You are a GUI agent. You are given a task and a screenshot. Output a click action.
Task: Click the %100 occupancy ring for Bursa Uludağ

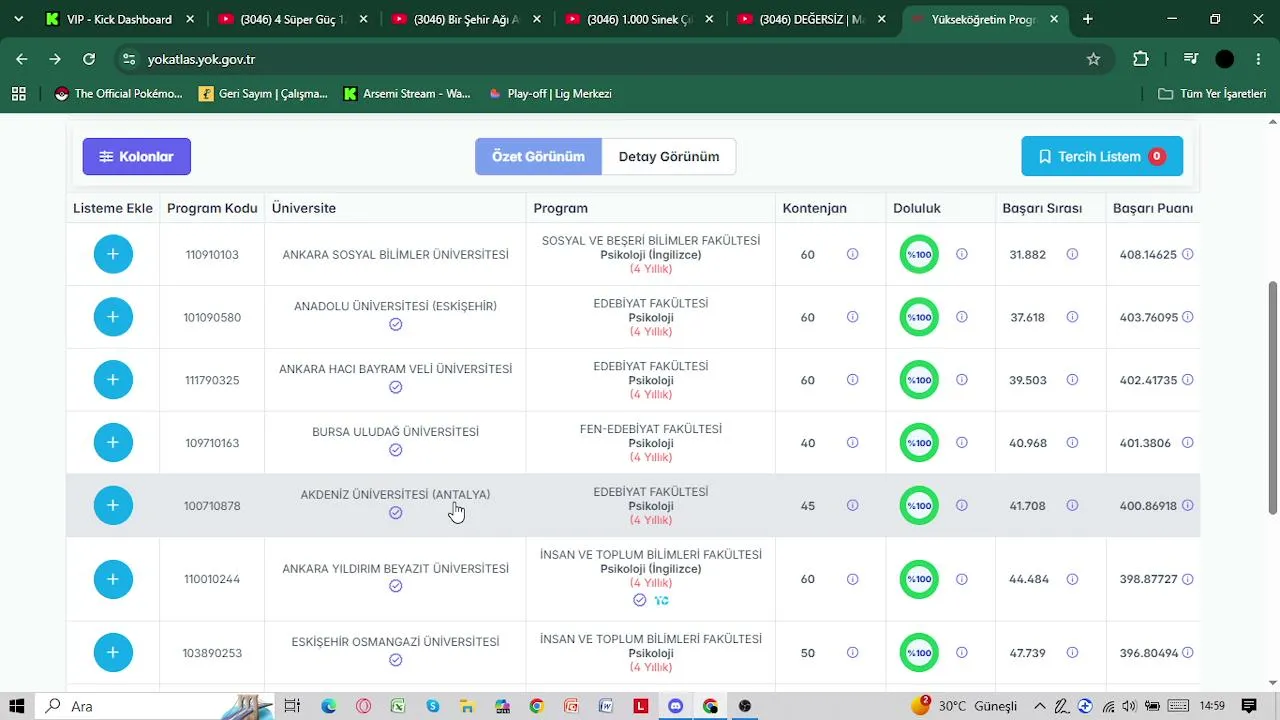coord(919,443)
